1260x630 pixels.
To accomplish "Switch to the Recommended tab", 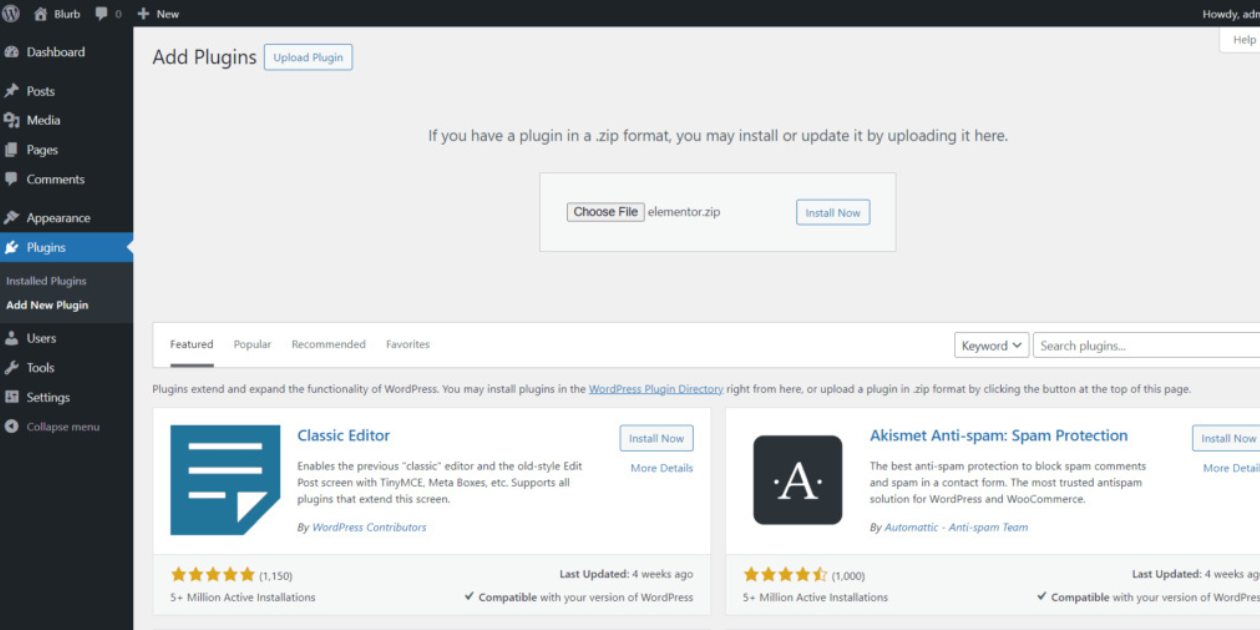I will pyautogui.click(x=328, y=344).
